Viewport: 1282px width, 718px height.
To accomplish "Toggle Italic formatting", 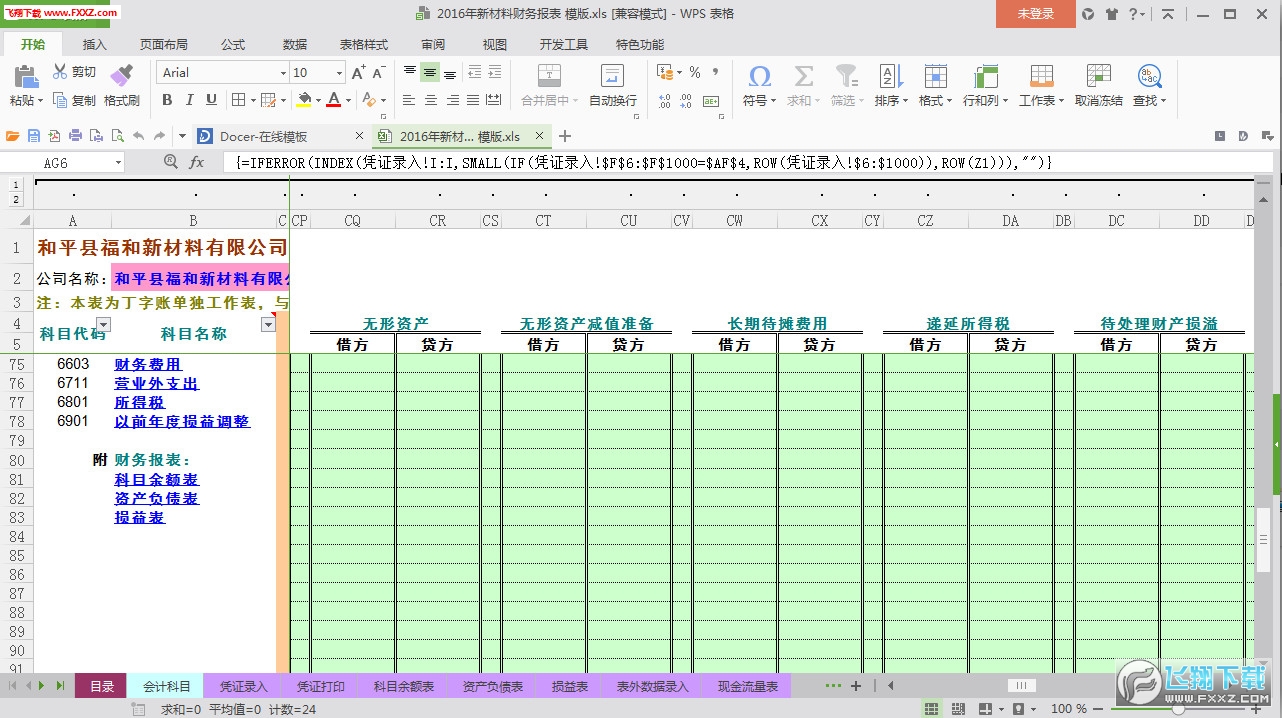I will pyautogui.click(x=189, y=100).
